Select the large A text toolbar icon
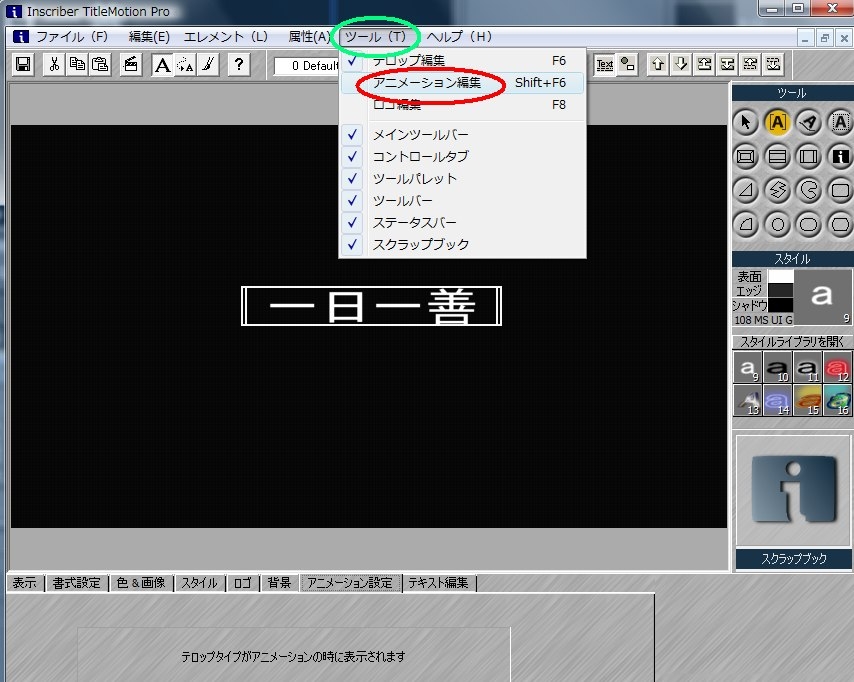 162,64
